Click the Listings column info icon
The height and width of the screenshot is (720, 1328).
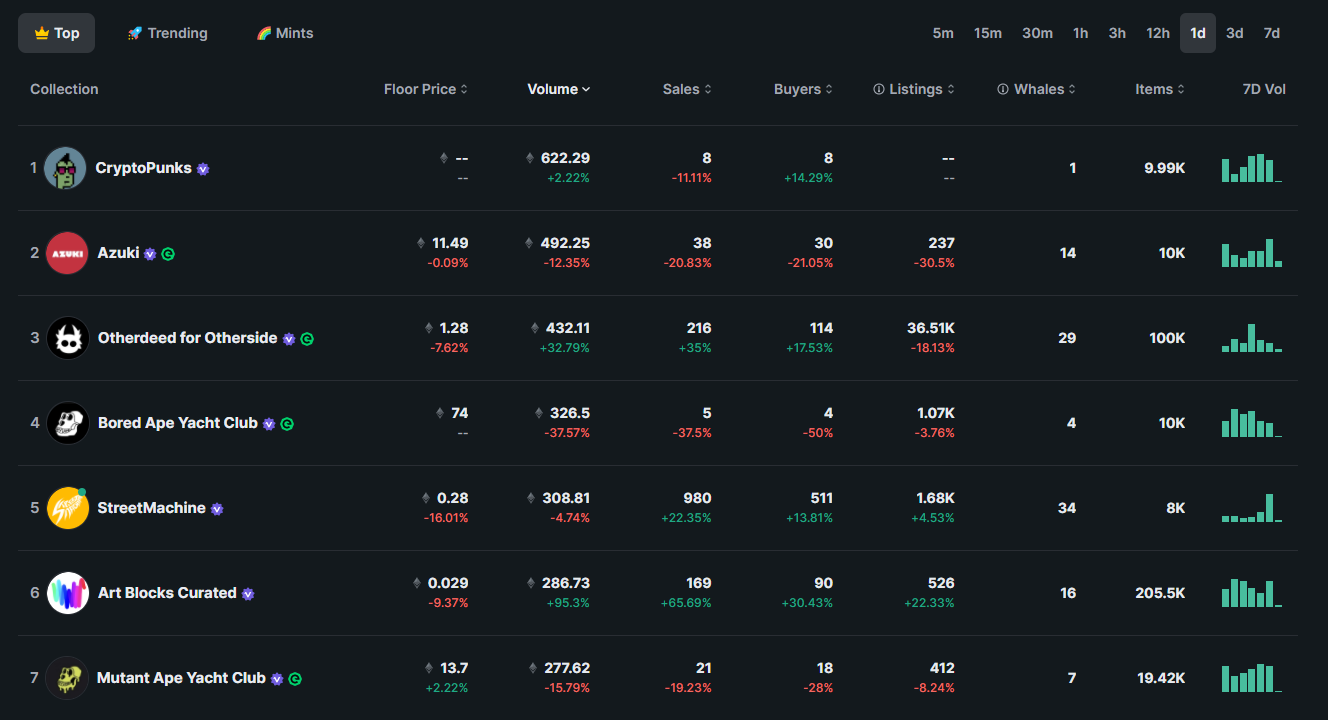point(879,89)
